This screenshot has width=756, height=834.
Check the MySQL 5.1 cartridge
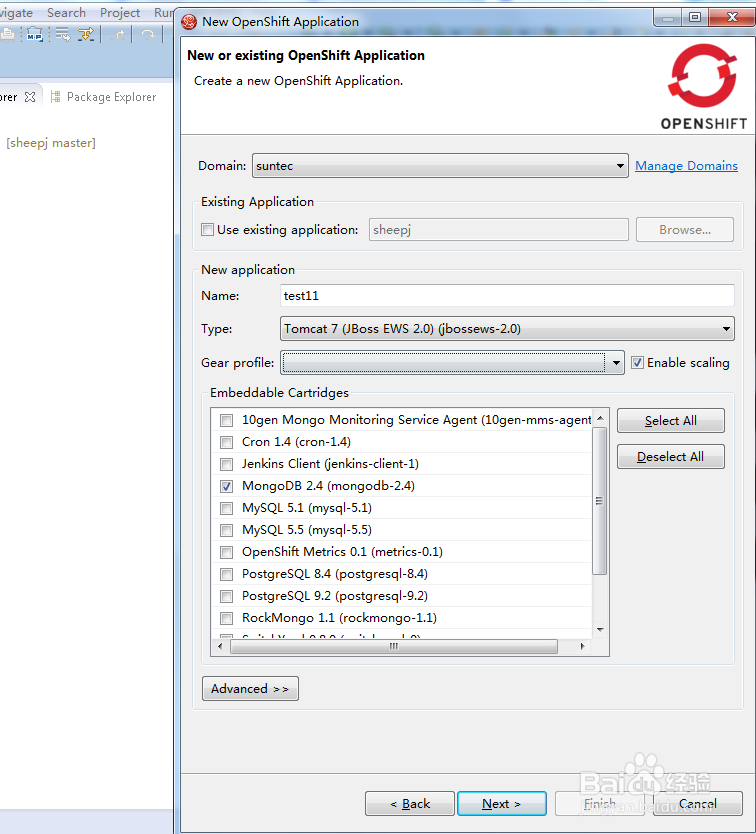coord(227,508)
